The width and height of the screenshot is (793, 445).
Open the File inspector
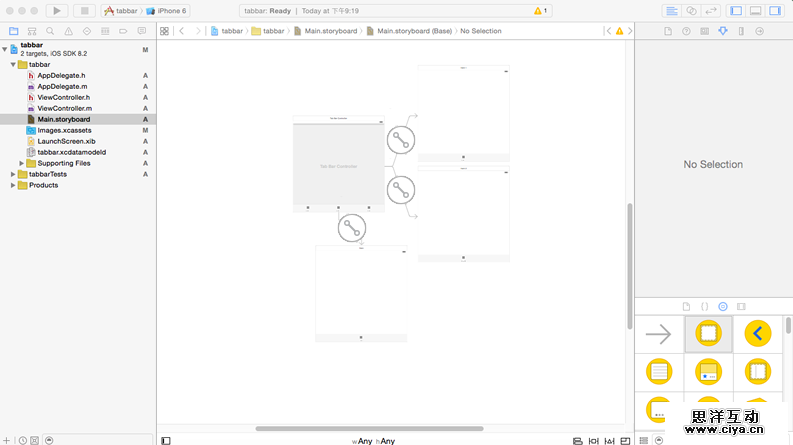(x=668, y=31)
